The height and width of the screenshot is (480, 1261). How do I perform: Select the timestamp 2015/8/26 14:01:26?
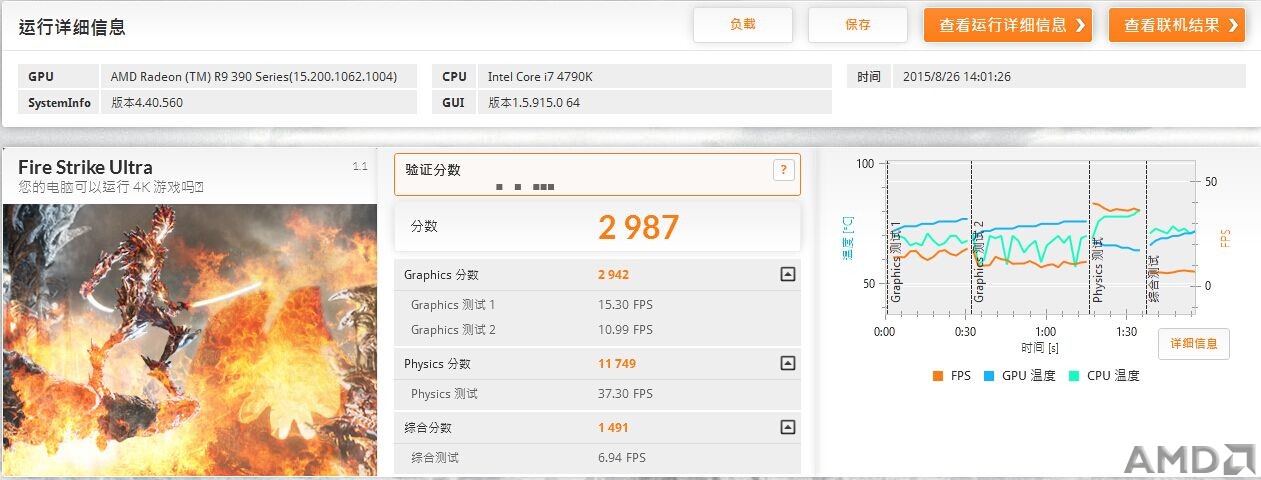pos(957,77)
